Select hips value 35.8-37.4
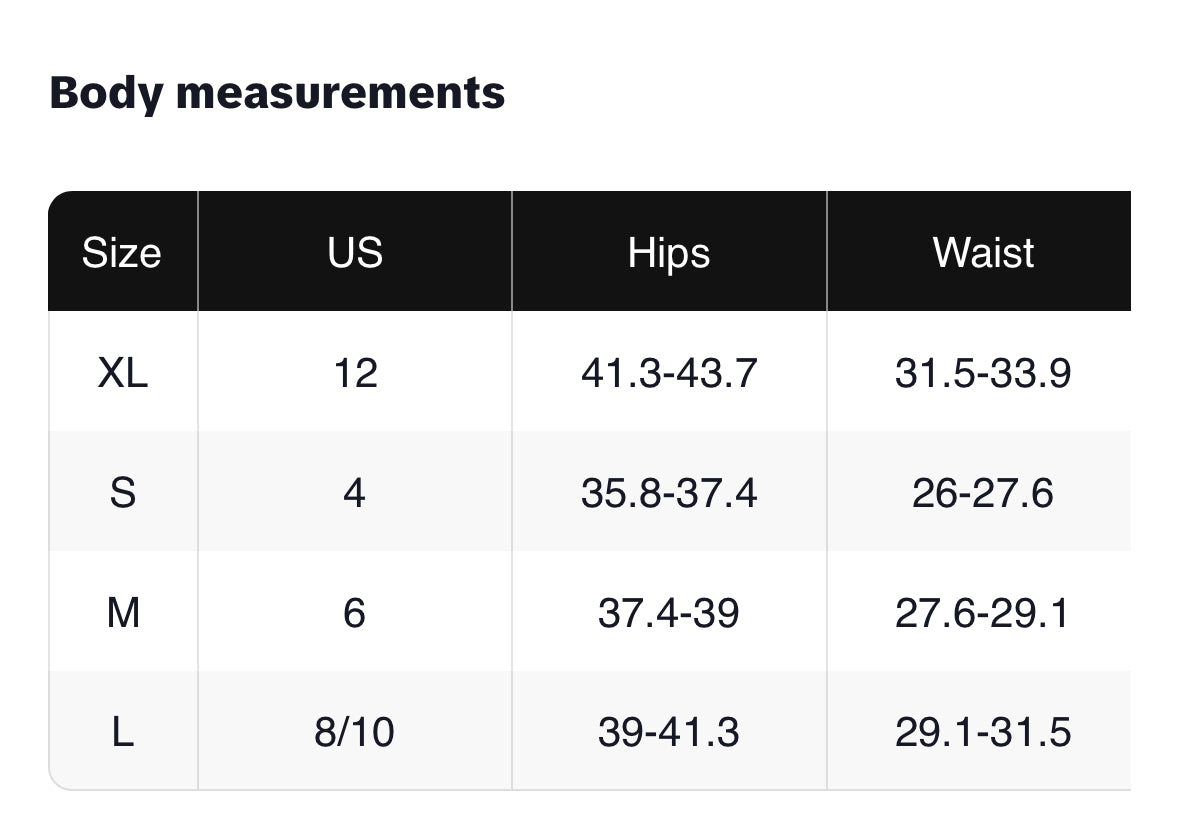The image size is (1179, 836). click(x=669, y=493)
